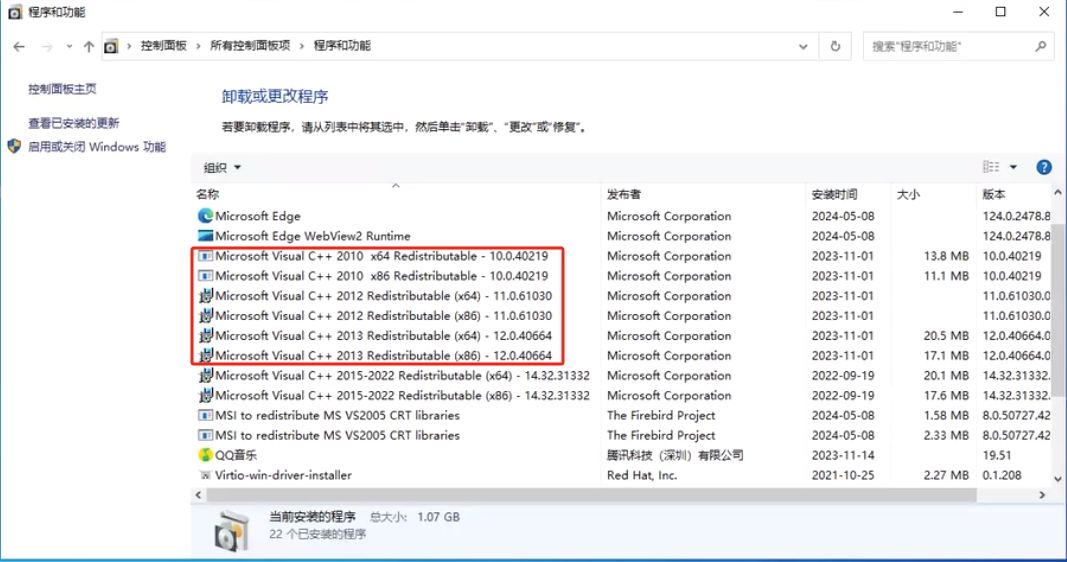Sort by 发布者 column header

click(x=623, y=195)
